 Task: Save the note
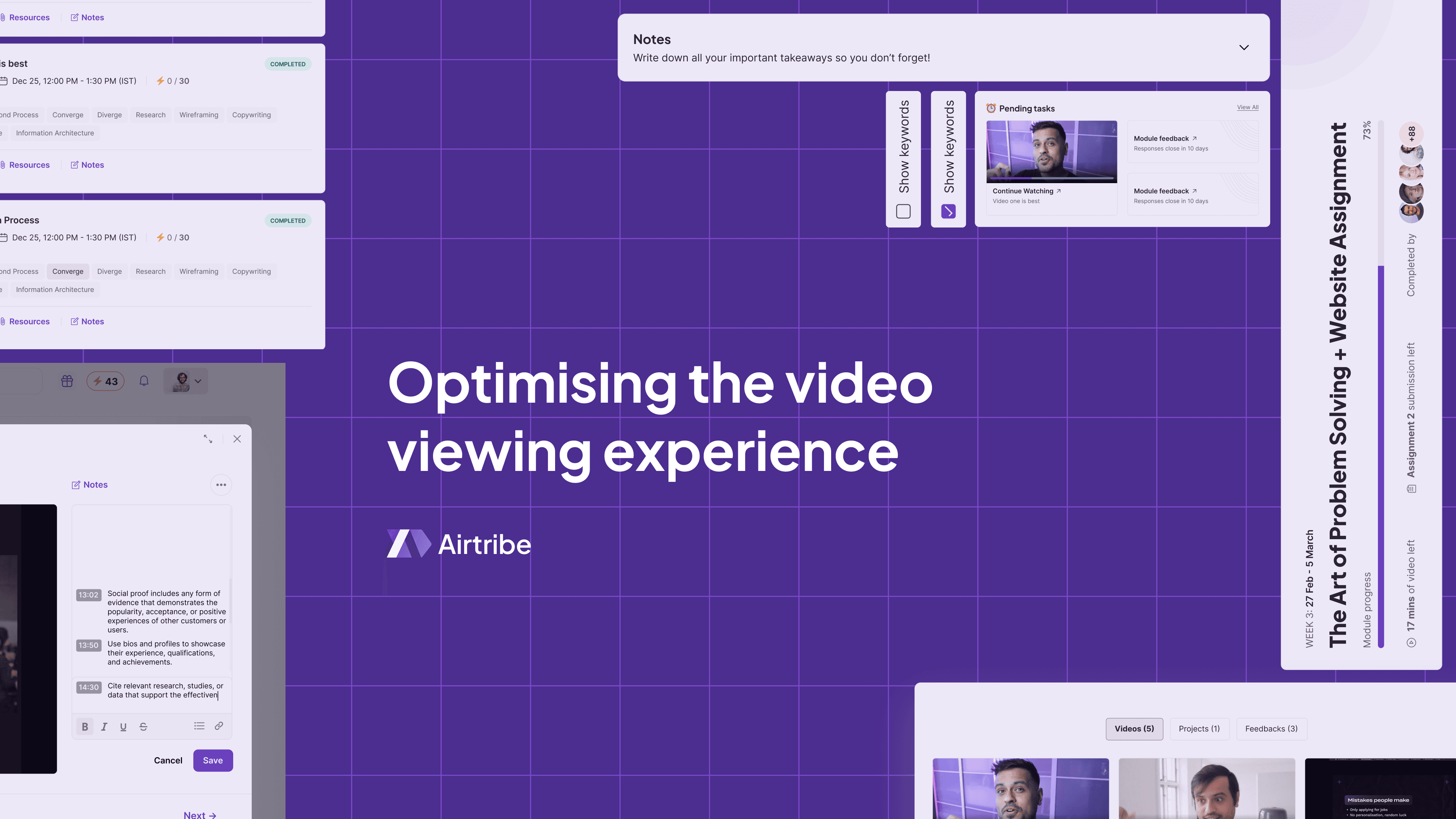[212, 761]
